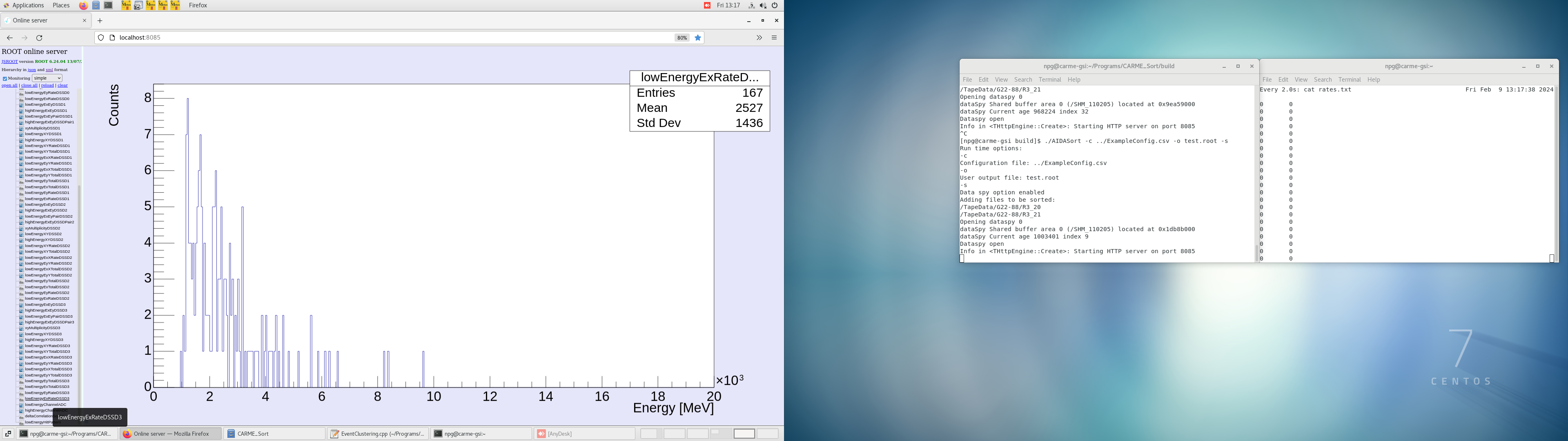The image size is (1568, 441).
Task: Open Firefox overflow chevron for more tools
Action: tap(759, 38)
